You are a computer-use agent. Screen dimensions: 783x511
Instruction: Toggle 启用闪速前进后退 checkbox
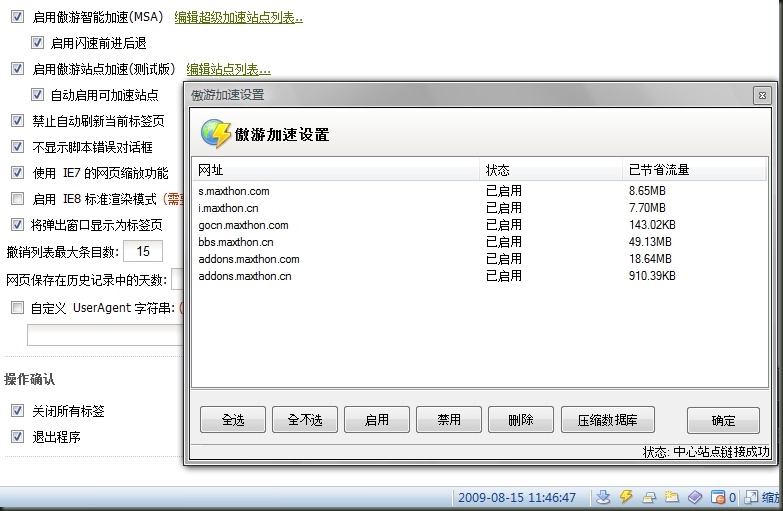[37, 42]
